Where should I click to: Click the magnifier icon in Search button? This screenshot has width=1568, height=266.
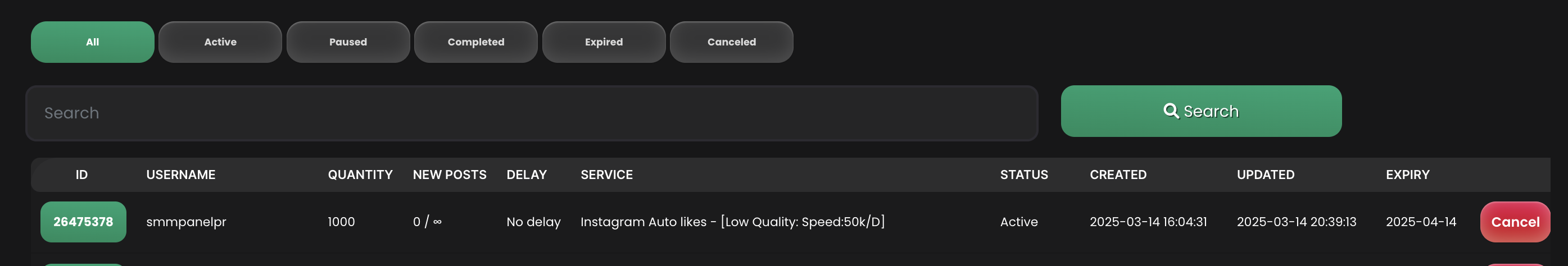pyautogui.click(x=1170, y=111)
